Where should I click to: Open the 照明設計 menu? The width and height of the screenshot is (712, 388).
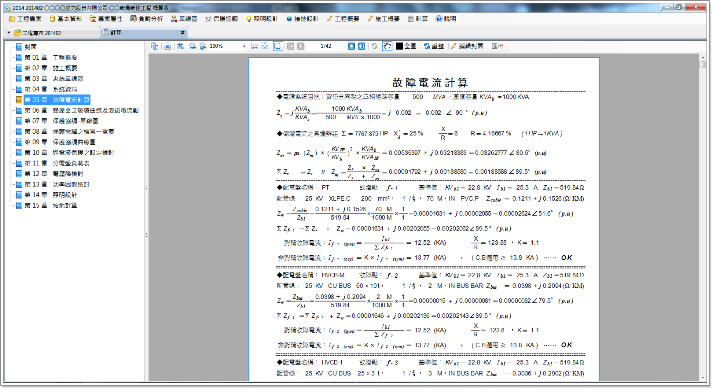point(262,19)
